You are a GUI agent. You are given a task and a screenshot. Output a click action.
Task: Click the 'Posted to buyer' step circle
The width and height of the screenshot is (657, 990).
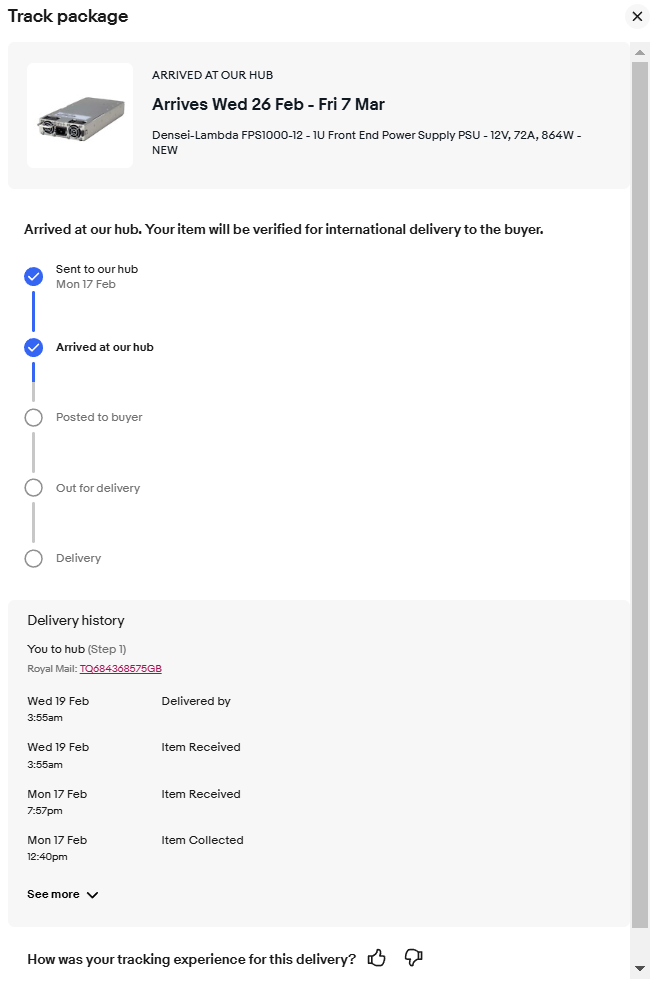click(x=34, y=418)
